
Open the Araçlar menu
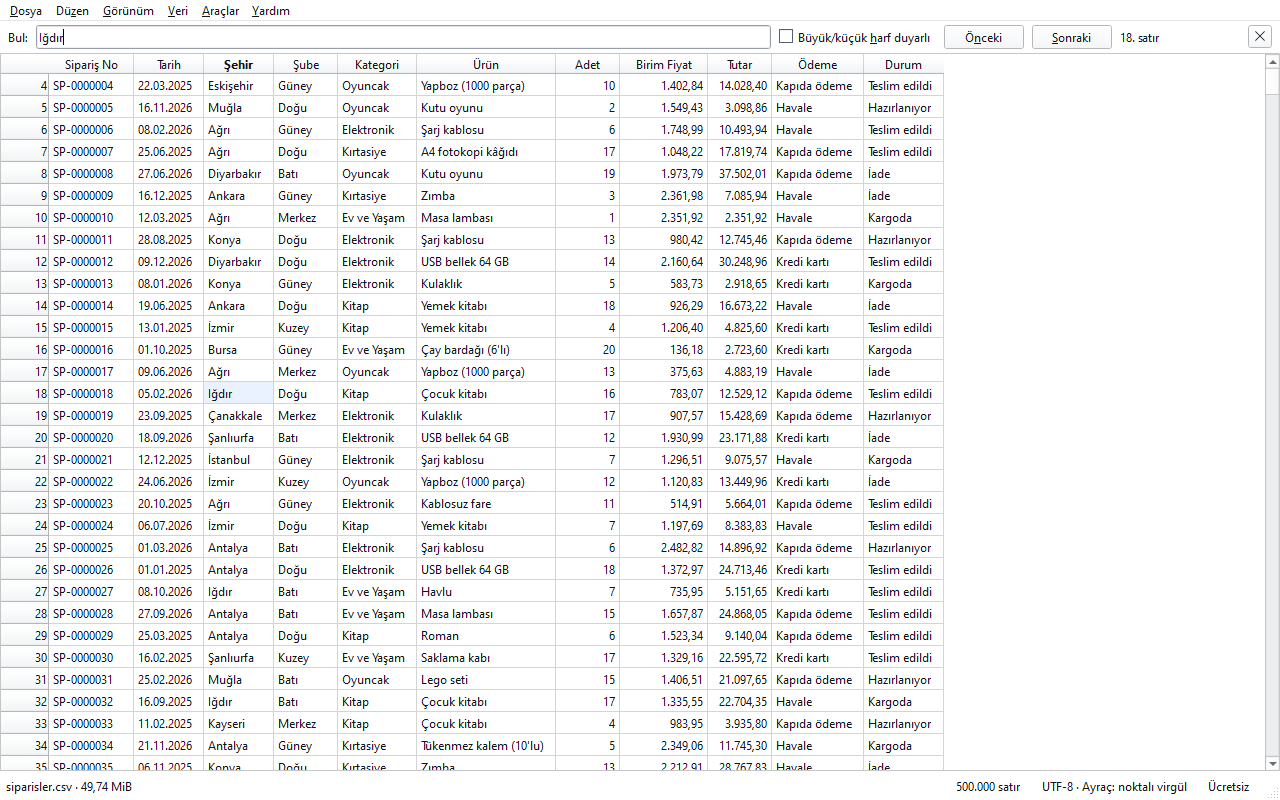(x=220, y=11)
